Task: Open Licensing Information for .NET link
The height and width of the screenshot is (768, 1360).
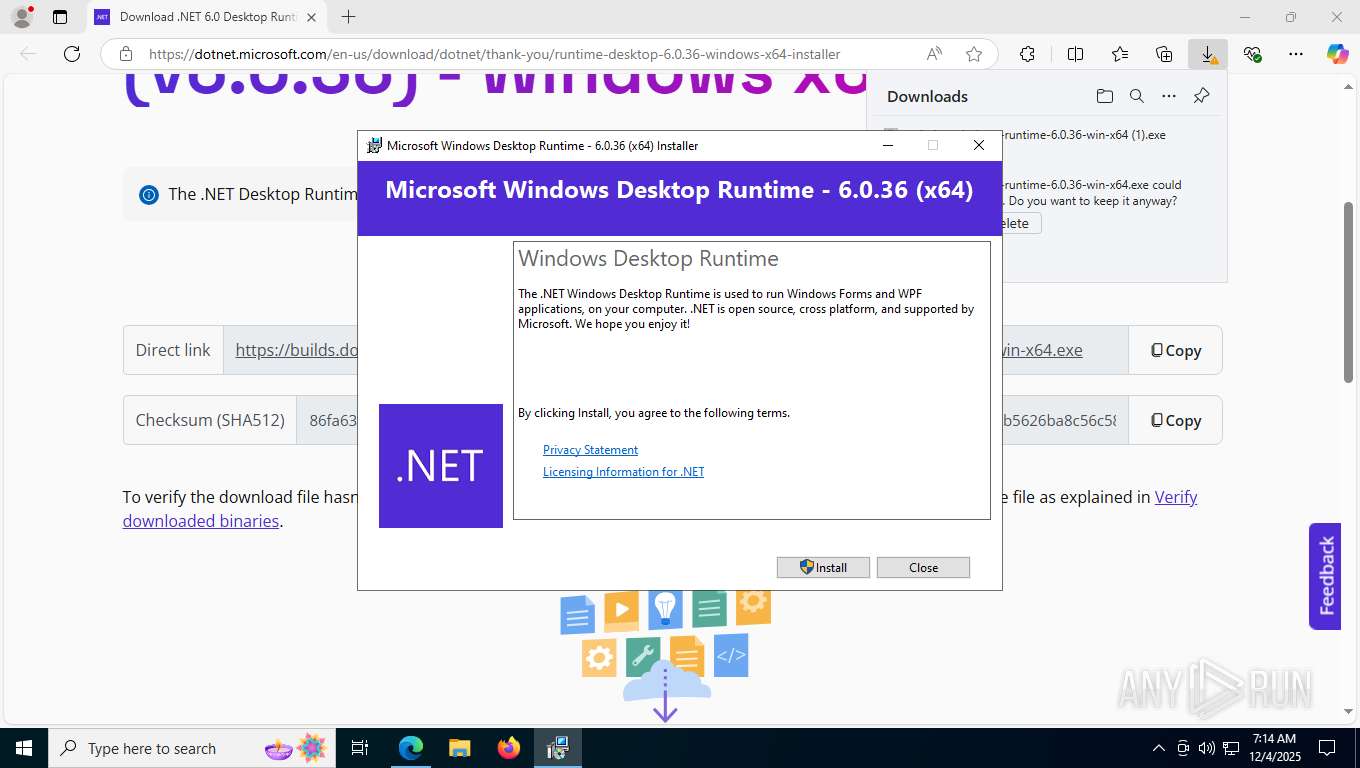Action: pyautogui.click(x=623, y=472)
